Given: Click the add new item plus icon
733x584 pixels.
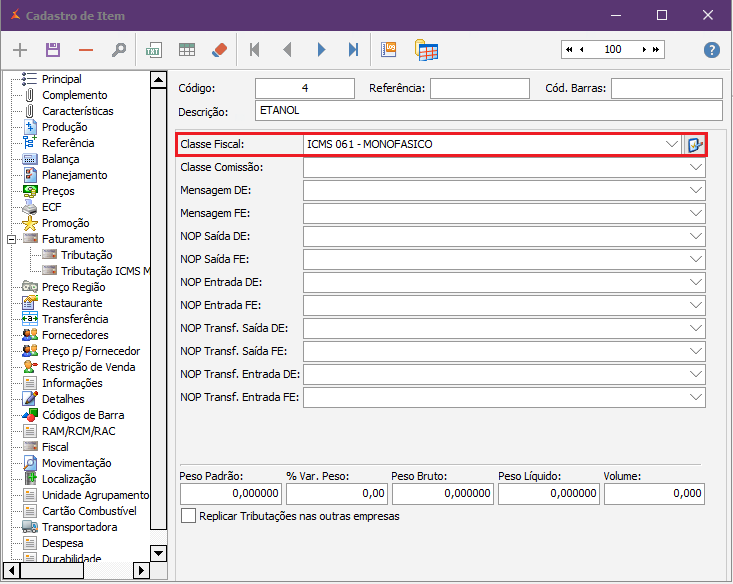Looking at the screenshot, I should [x=20, y=50].
